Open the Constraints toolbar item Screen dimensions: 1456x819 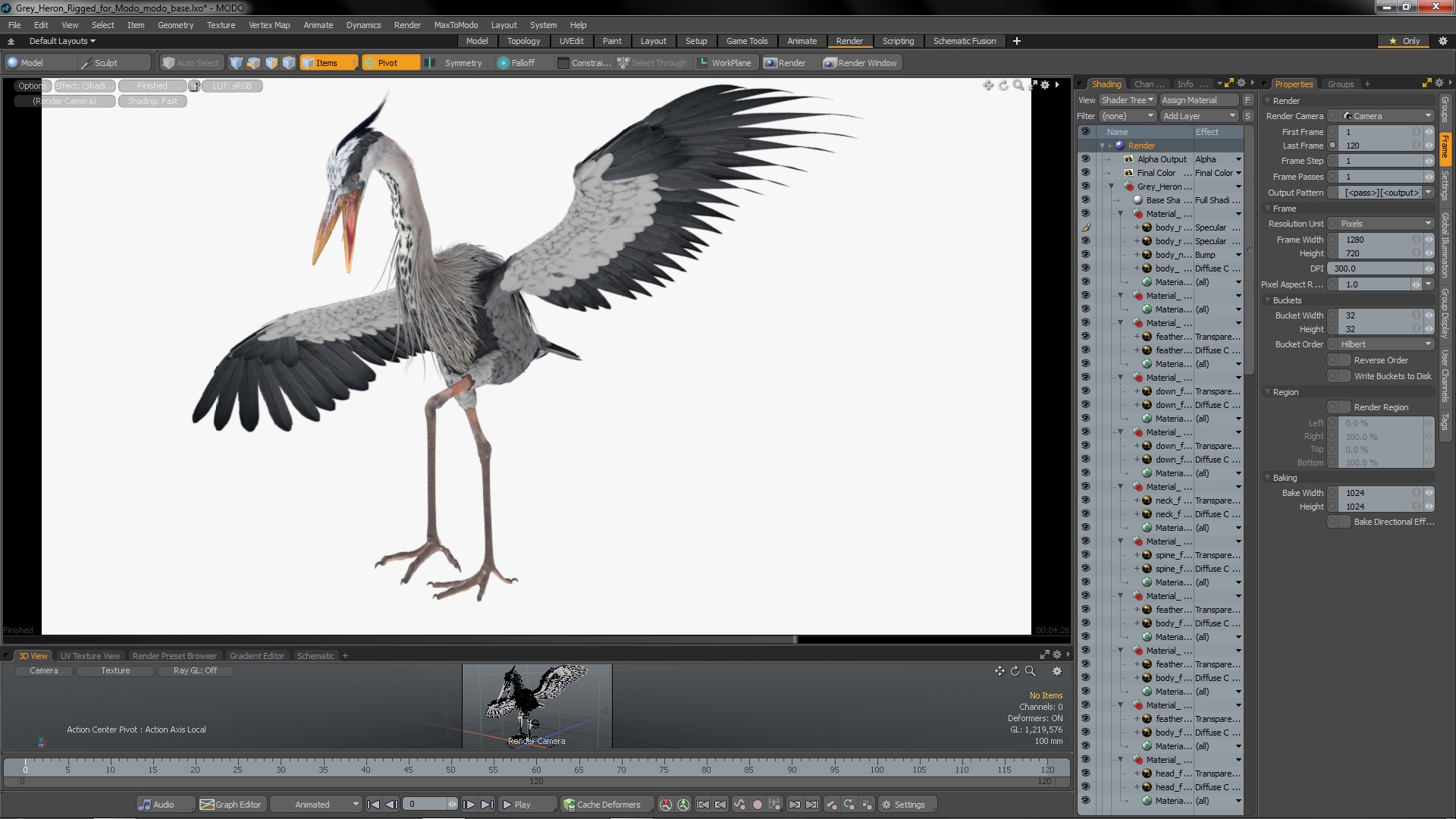[584, 63]
